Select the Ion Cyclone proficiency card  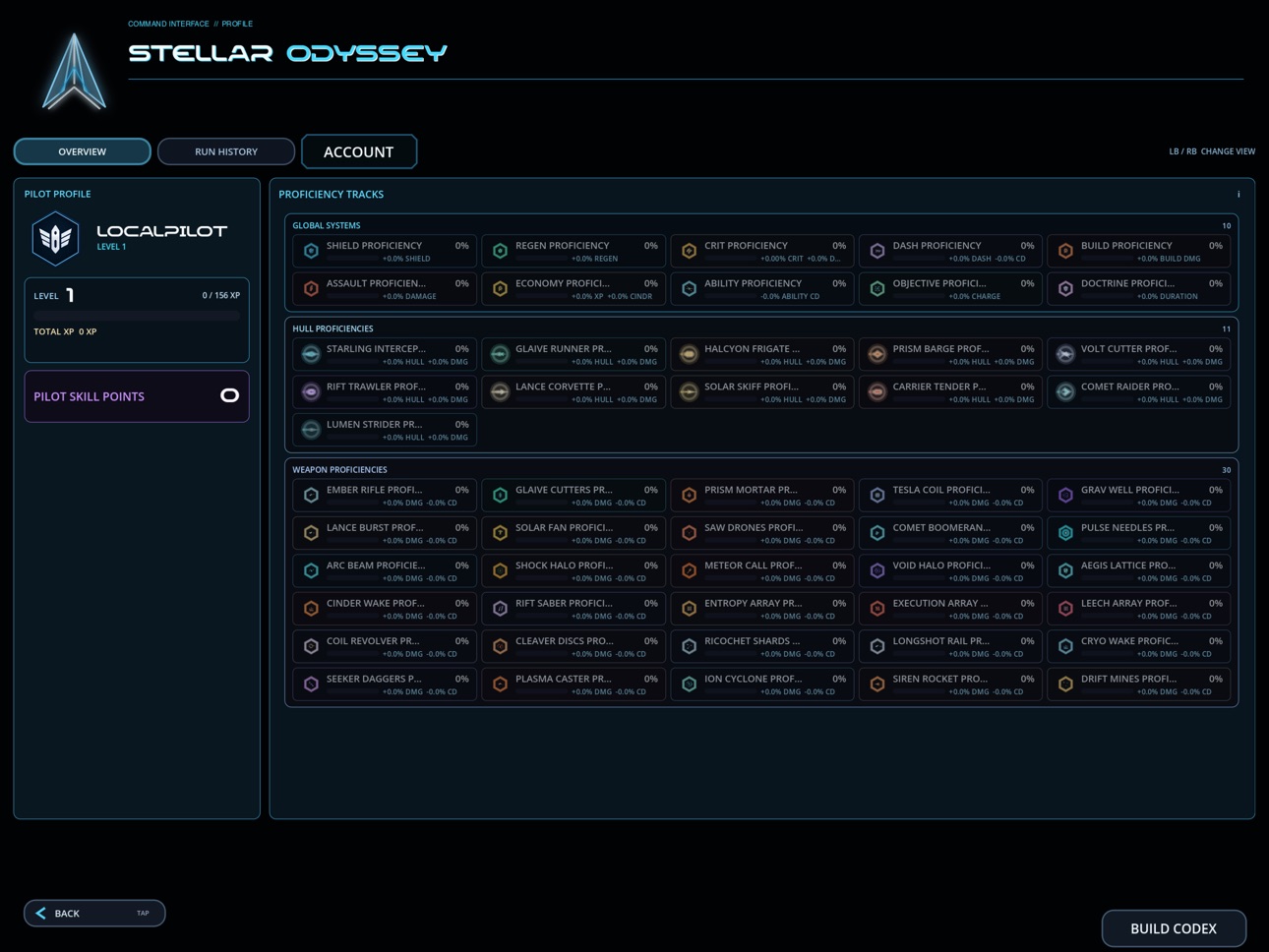coord(762,684)
